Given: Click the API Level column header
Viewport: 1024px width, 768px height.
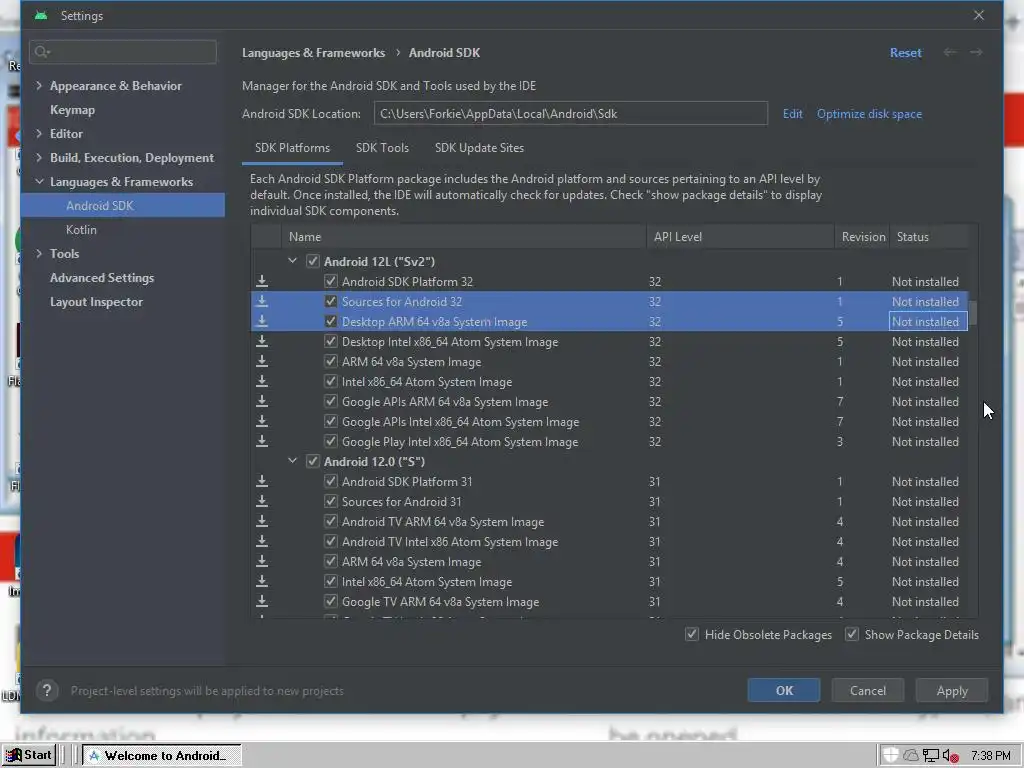Looking at the screenshot, I should coord(740,236).
